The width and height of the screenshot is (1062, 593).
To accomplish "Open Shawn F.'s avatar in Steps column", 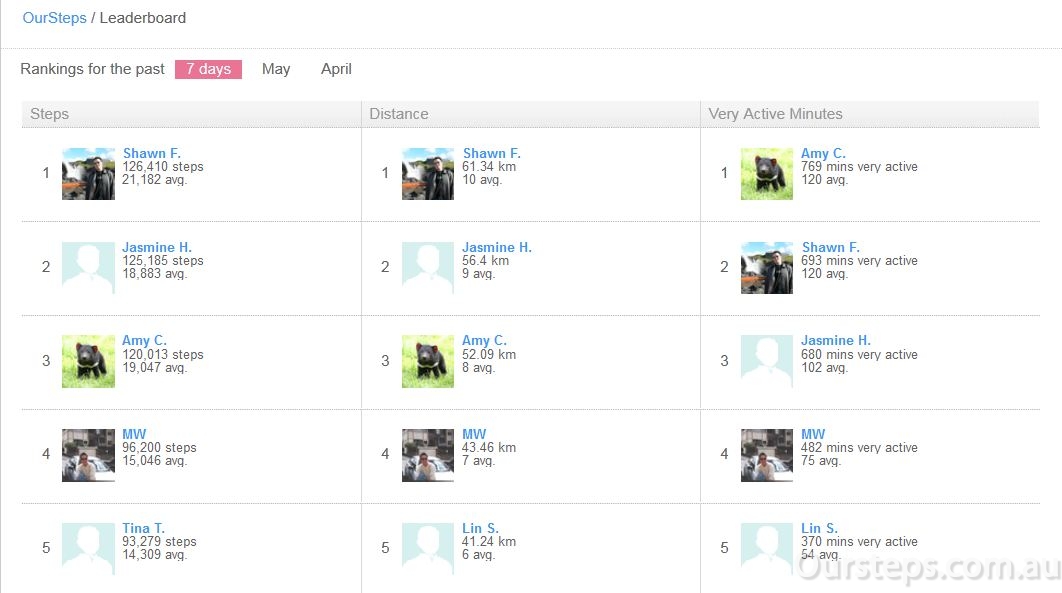I will [88, 174].
